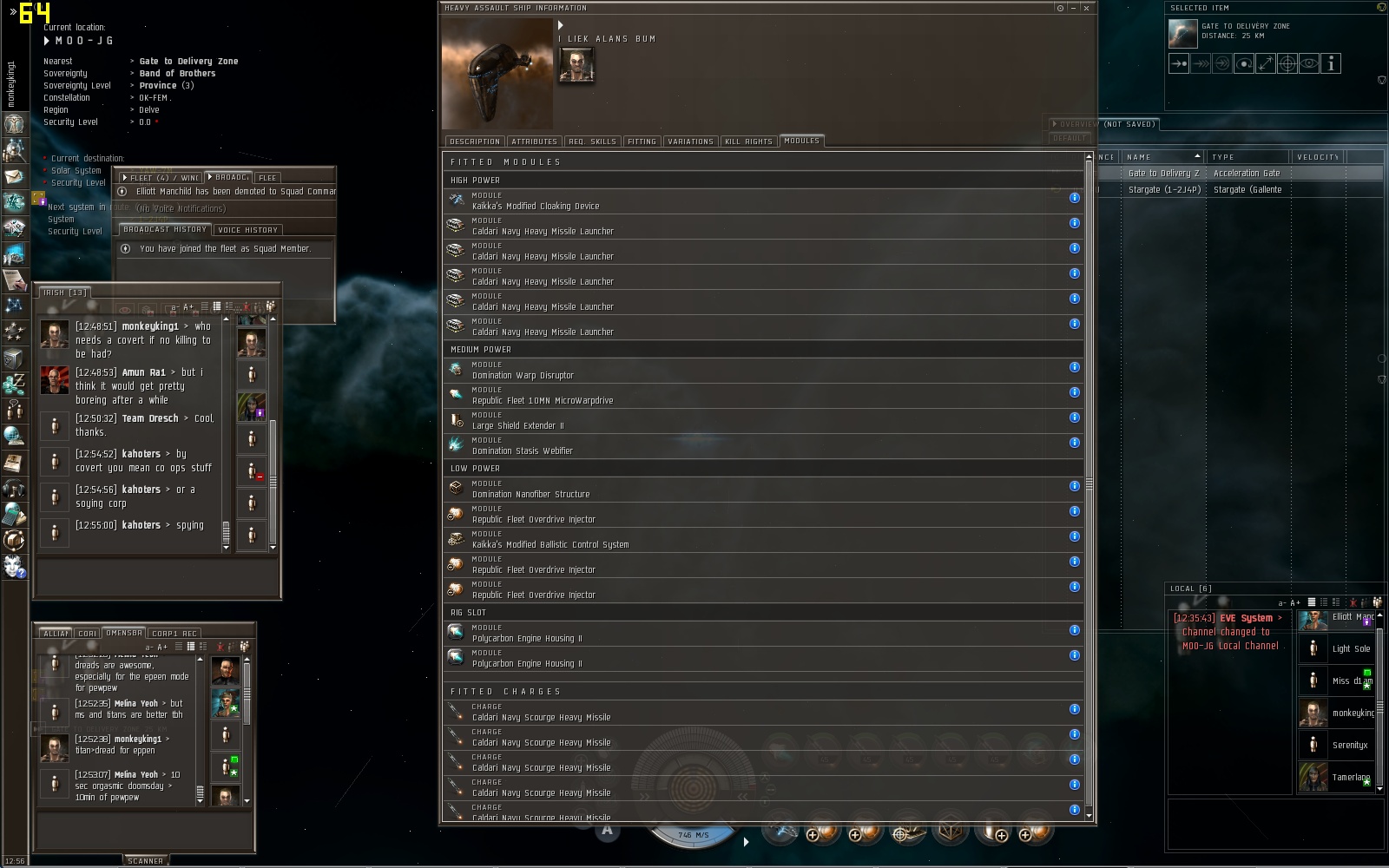
Task: Show info for Large Shield Extender II
Action: [x=1075, y=418]
